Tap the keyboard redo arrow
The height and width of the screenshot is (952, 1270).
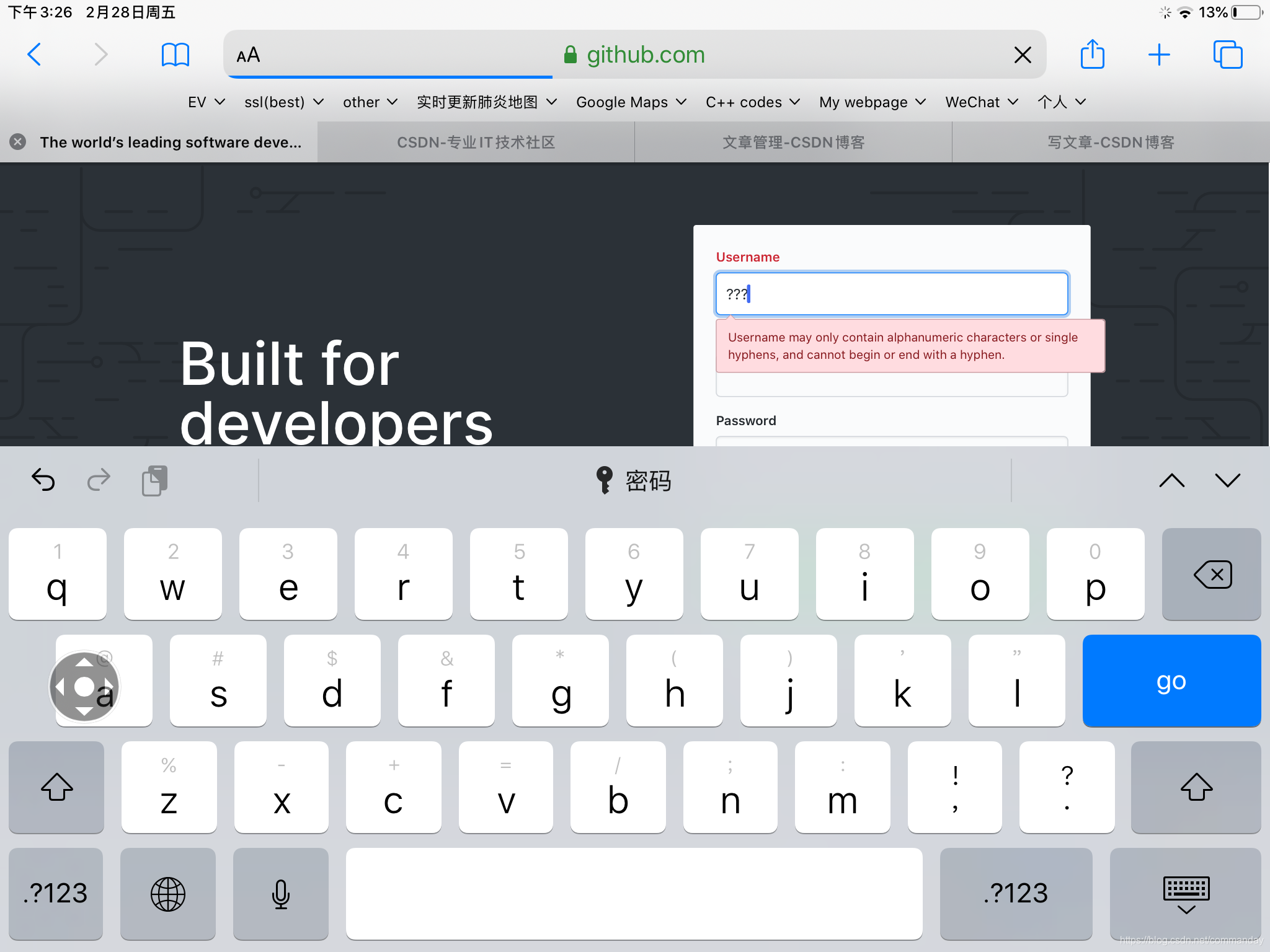tap(99, 480)
